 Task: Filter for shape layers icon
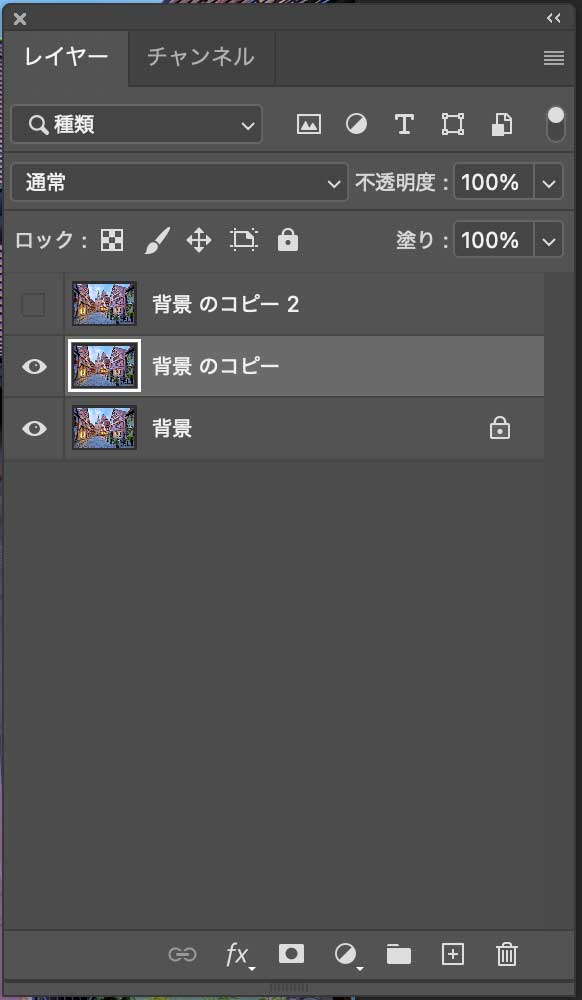click(453, 124)
